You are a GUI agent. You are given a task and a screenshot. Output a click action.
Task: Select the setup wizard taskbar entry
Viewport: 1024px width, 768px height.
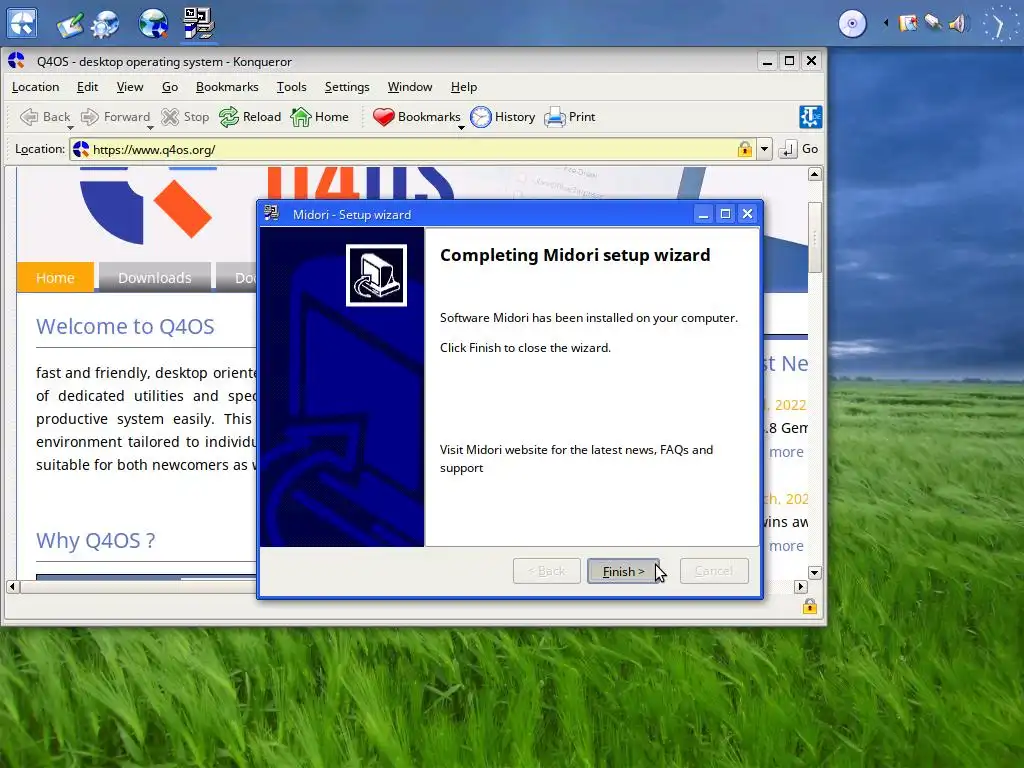tap(199, 24)
